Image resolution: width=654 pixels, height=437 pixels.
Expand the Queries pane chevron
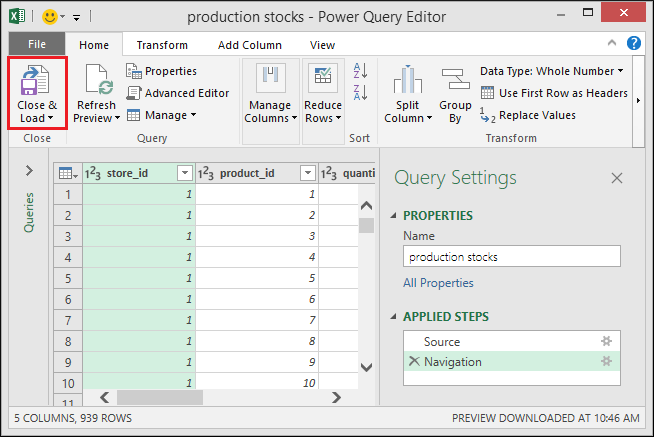[29, 171]
